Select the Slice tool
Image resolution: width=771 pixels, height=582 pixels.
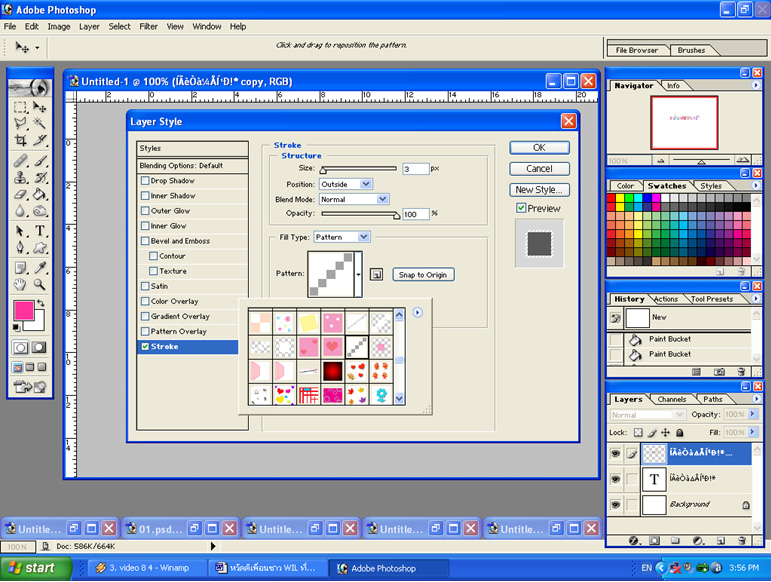click(40, 140)
